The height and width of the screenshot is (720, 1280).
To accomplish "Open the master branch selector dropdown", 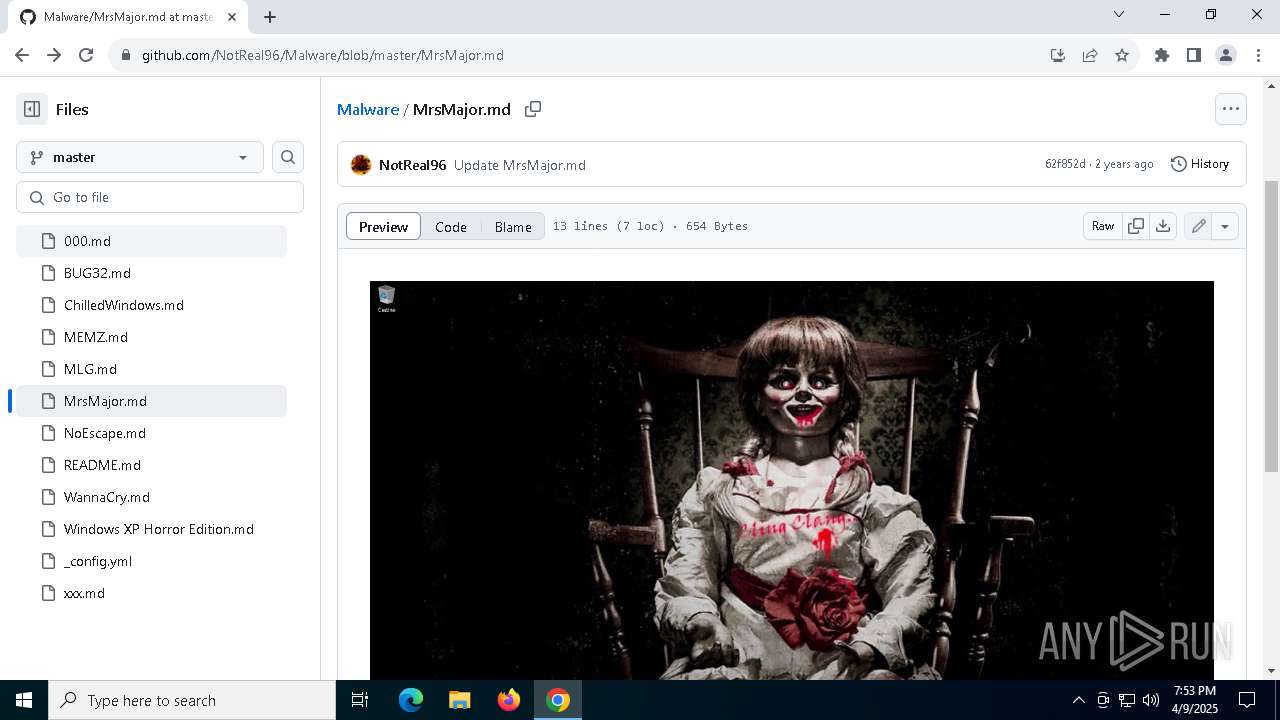I will pos(140,157).
